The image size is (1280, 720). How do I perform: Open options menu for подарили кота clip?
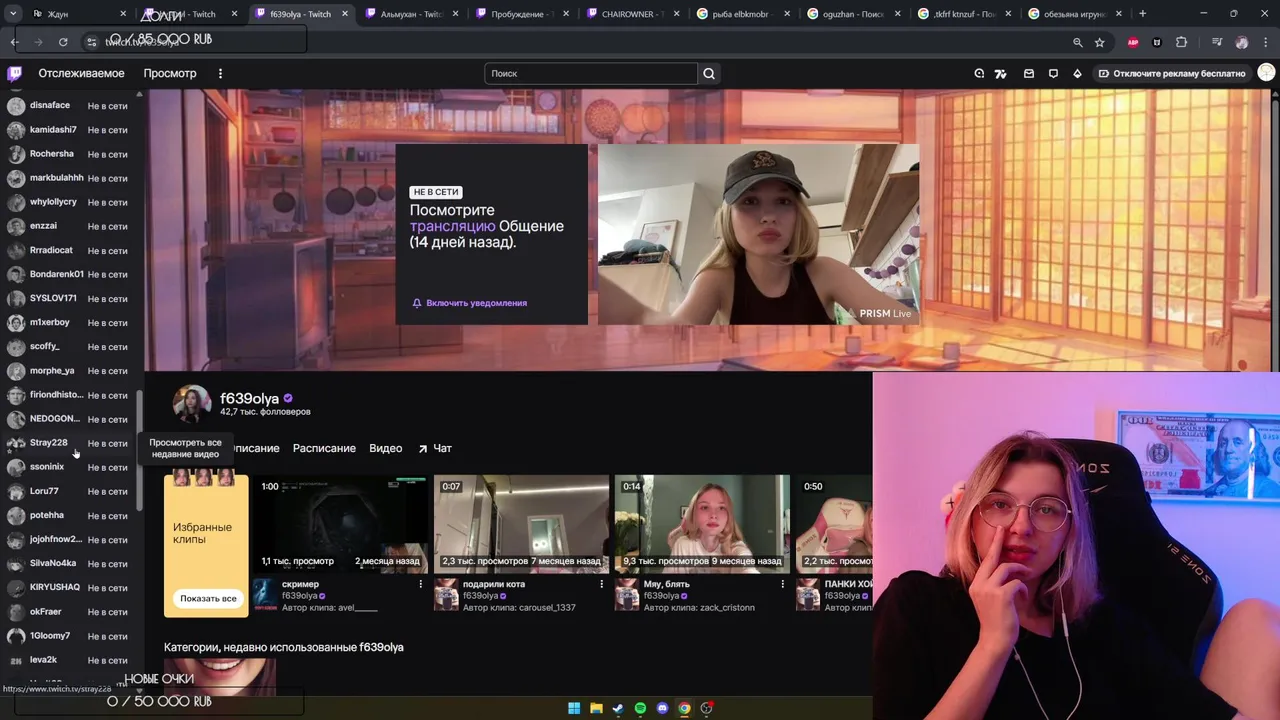coord(601,584)
